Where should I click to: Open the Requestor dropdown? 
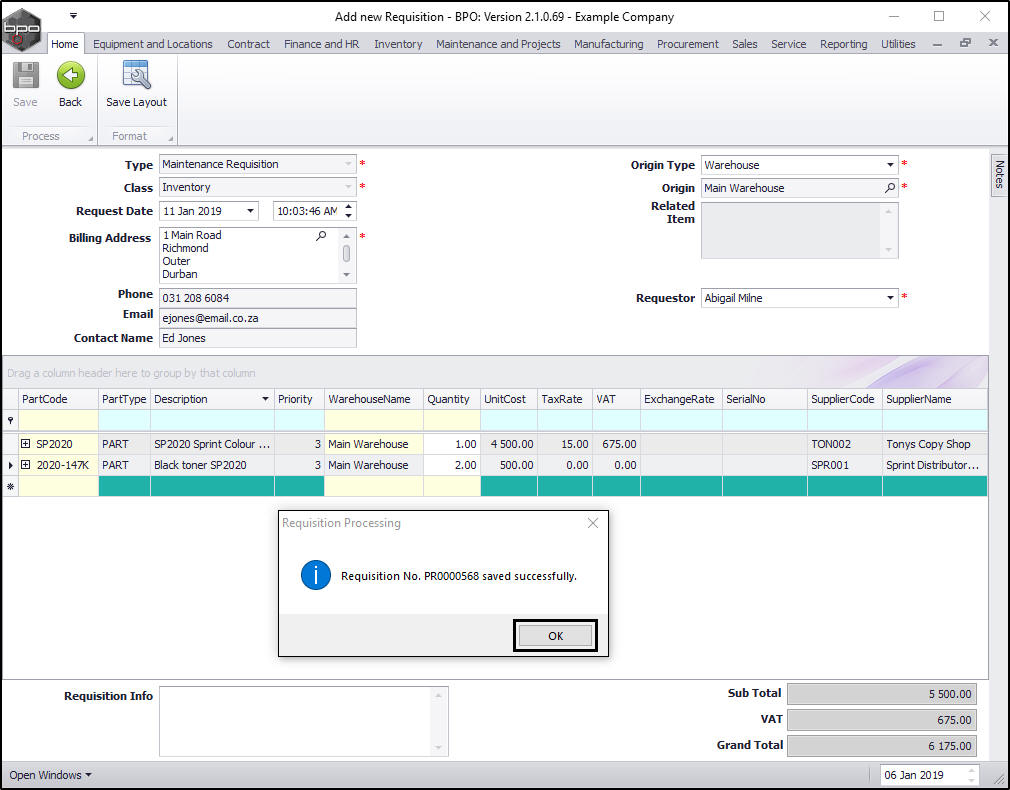(890, 298)
